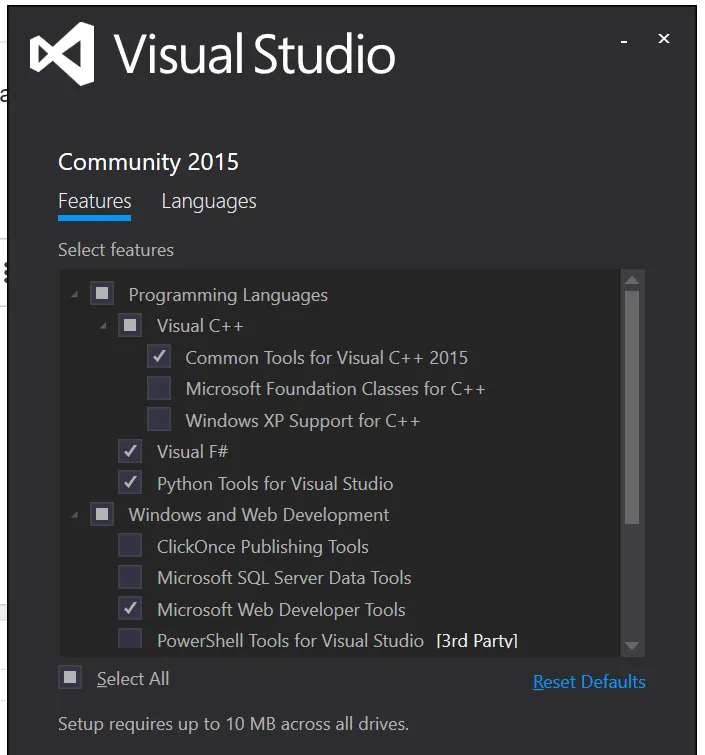This screenshot has width=705, height=755.
Task: Collapse the Visual C++ tree node
Action: point(103,326)
